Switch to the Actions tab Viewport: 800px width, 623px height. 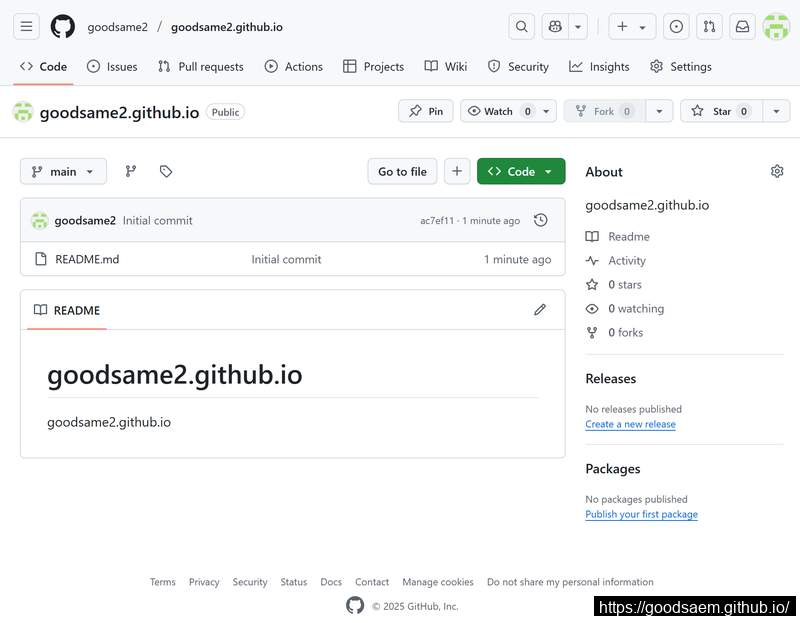(x=294, y=67)
